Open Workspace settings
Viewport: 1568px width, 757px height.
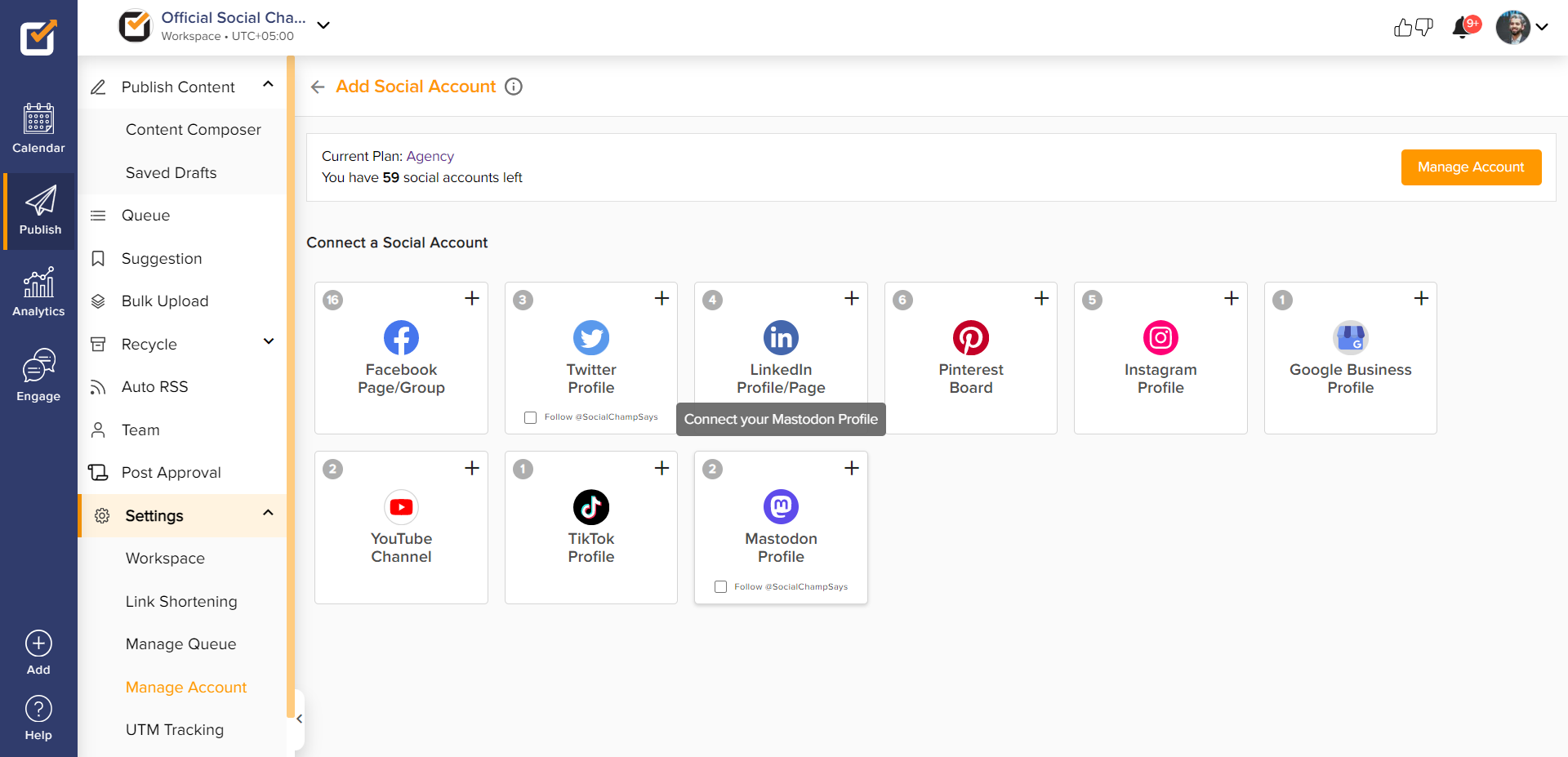[165, 559]
